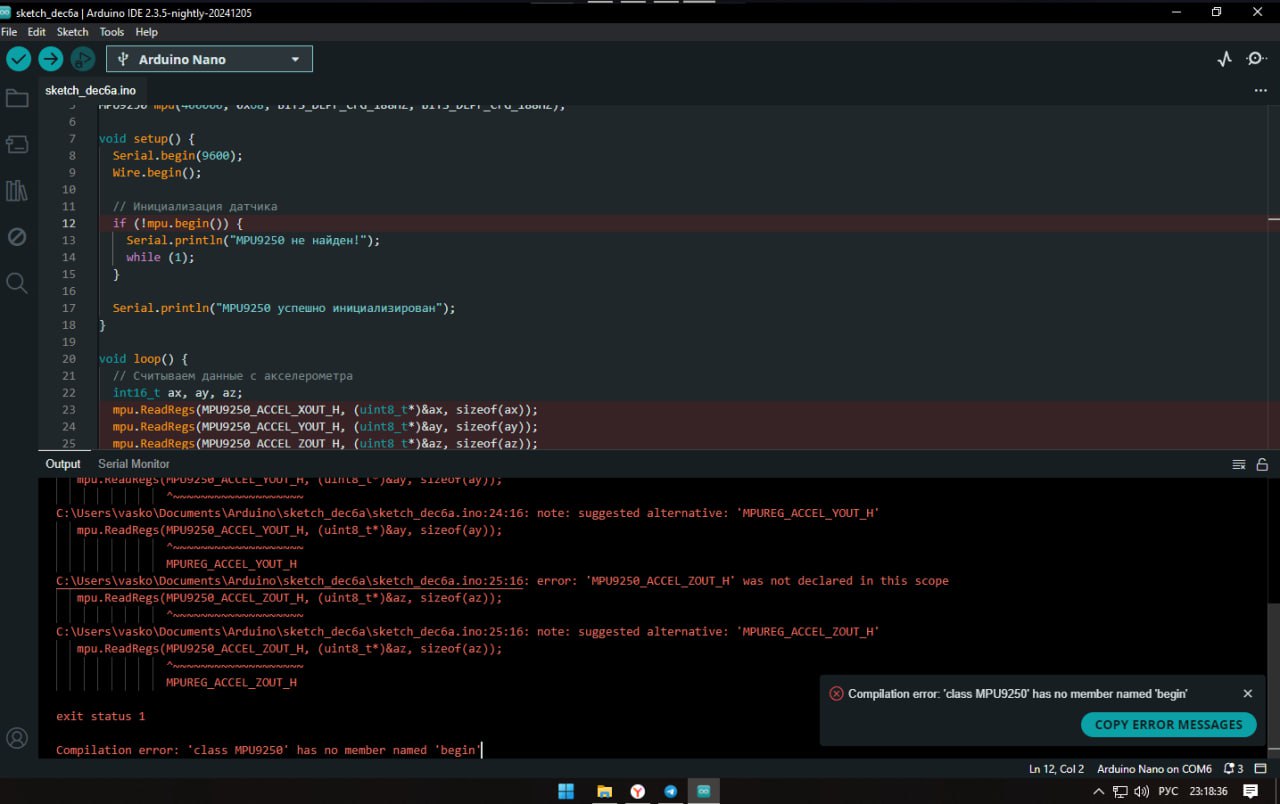
Task: Click Arduino Nano on COM6 in status bar
Action: 1154,769
